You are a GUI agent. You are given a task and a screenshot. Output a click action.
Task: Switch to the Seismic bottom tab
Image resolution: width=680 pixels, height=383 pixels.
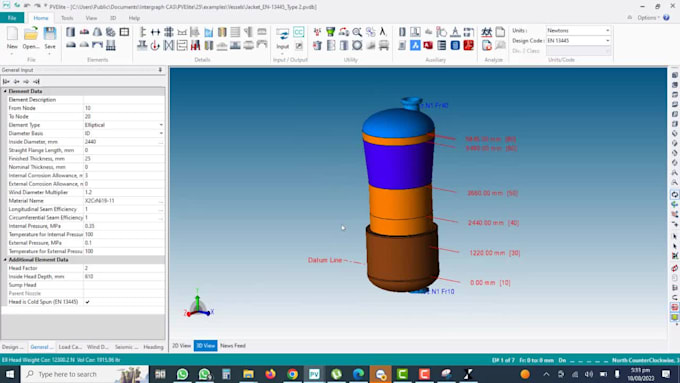click(126, 347)
